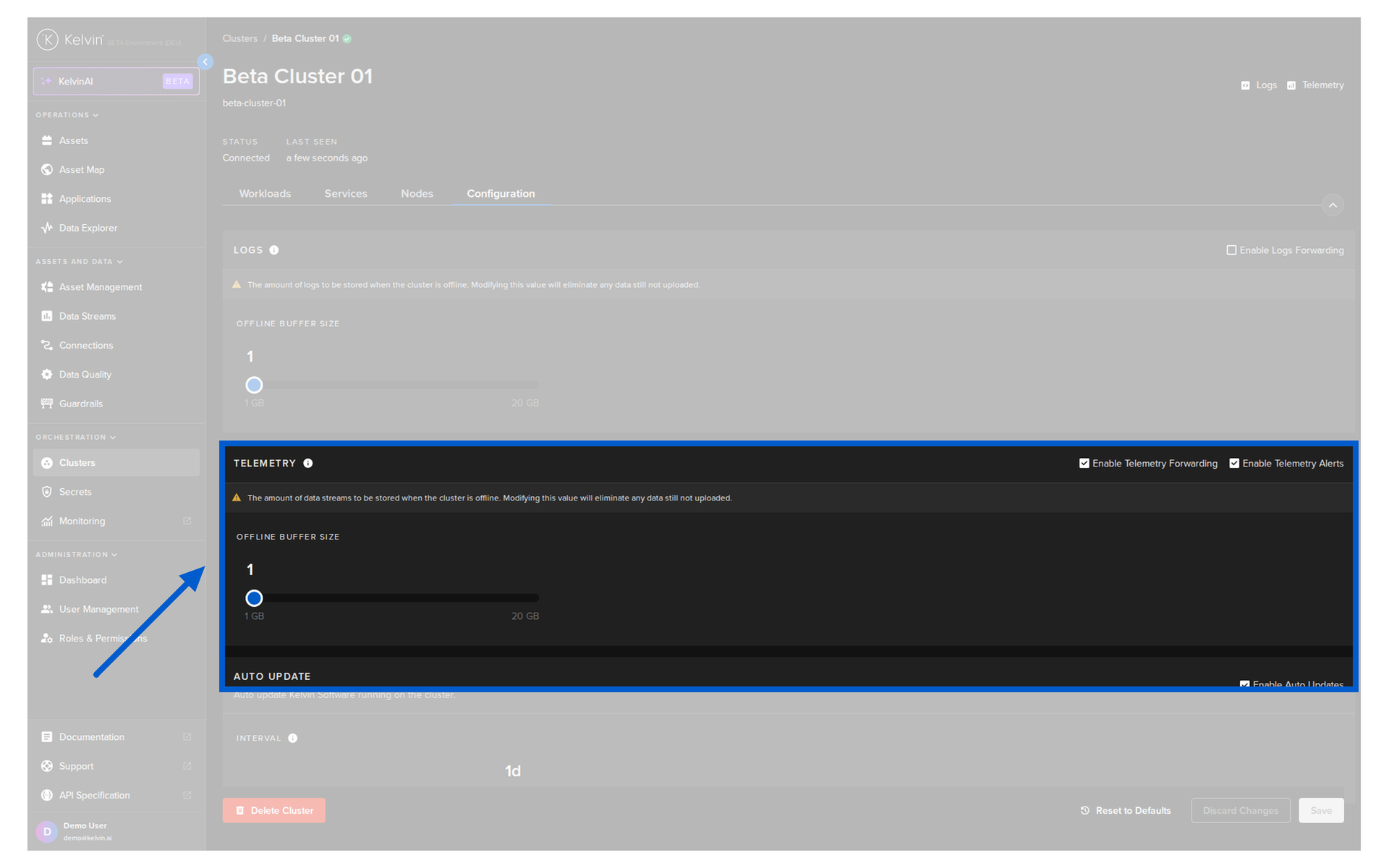
Task: Collapse the Orchestration section header
Action: pos(75,437)
